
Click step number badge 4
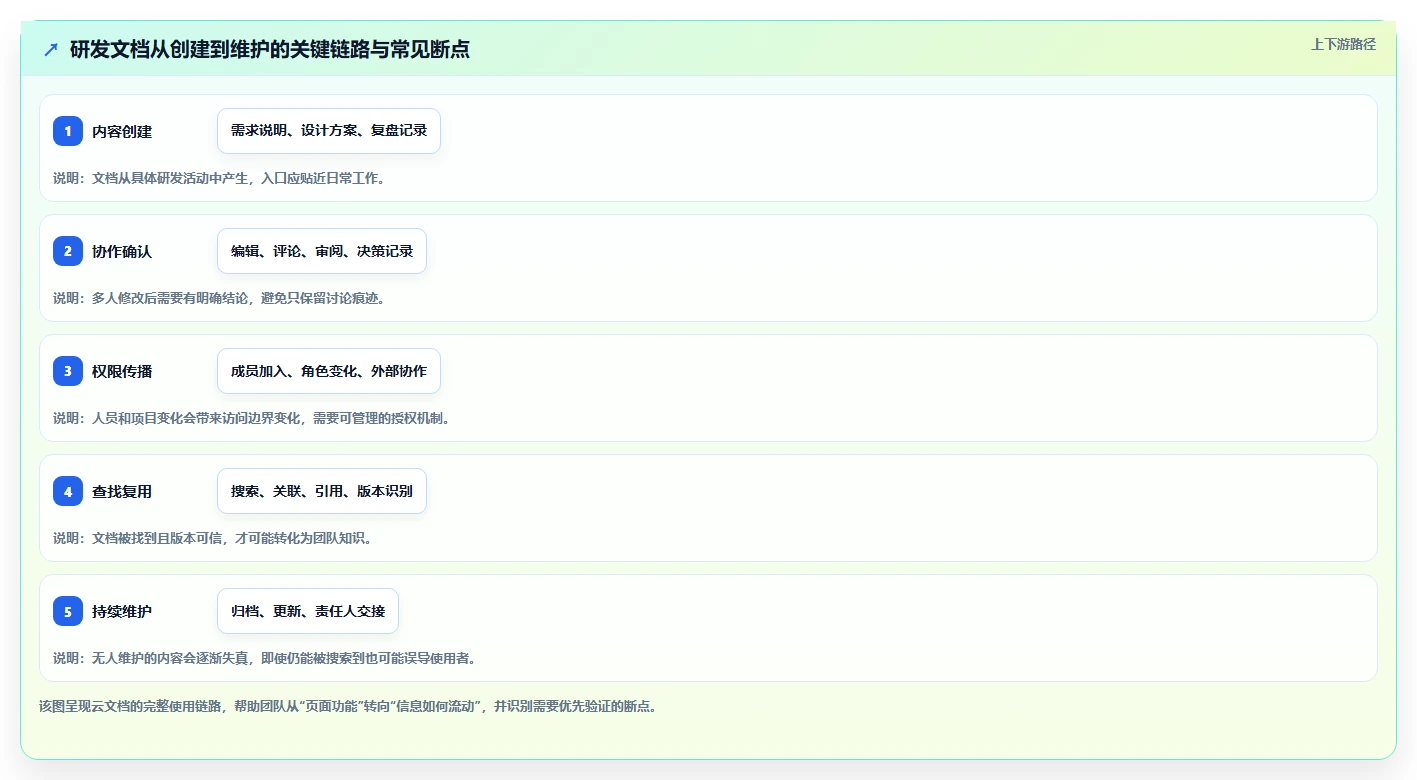(x=68, y=491)
